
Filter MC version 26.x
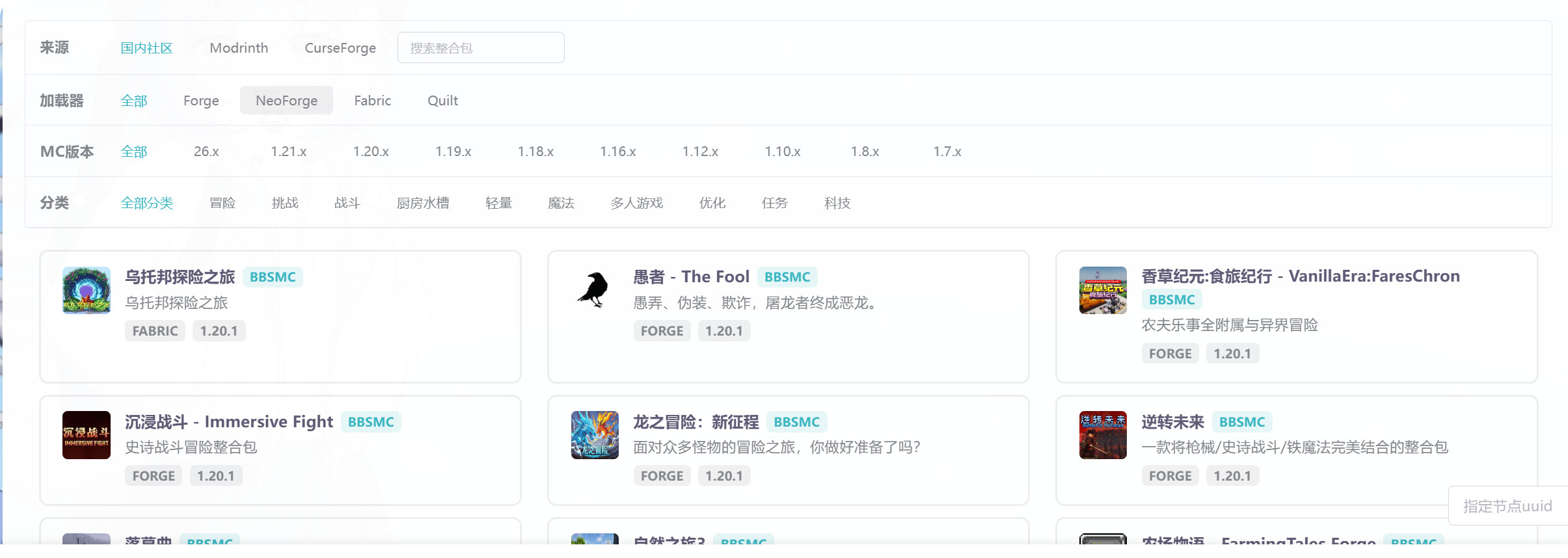pyautogui.click(x=206, y=152)
